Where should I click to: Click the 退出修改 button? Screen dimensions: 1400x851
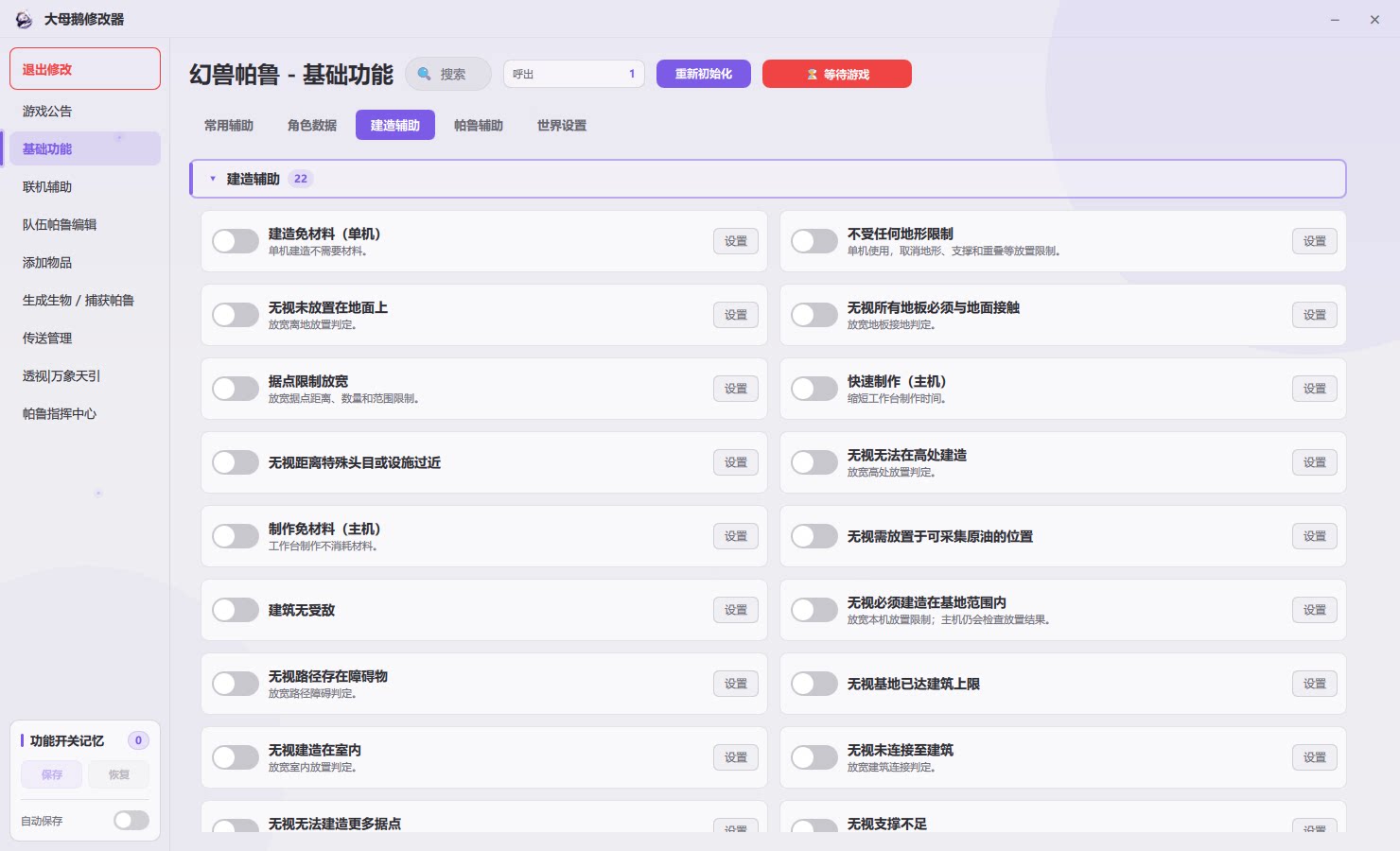click(85, 69)
